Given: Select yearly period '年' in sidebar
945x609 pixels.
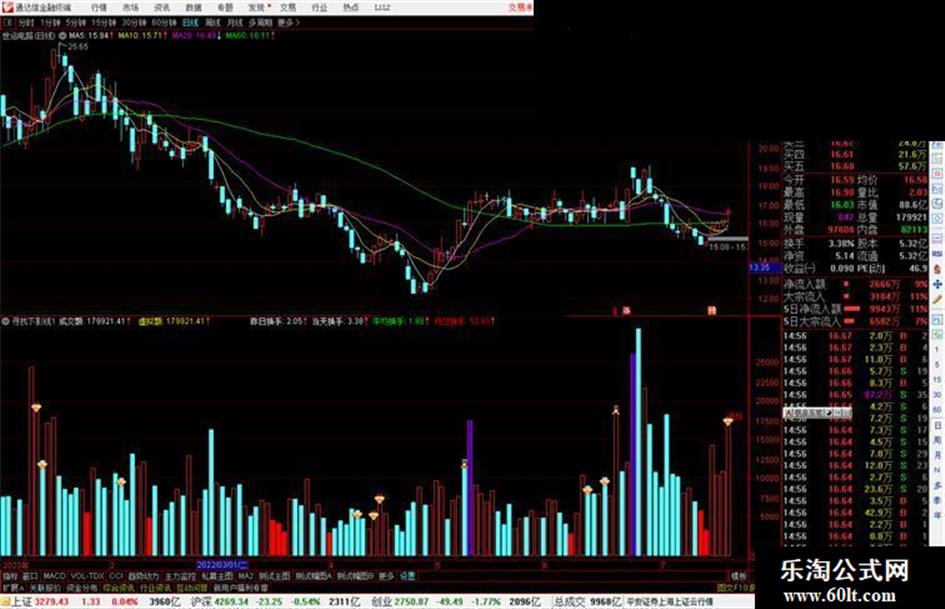Looking at the screenshot, I should (937, 516).
